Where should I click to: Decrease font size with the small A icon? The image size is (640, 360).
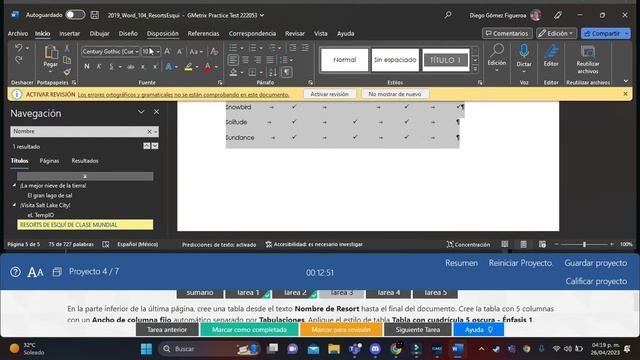[180, 51]
